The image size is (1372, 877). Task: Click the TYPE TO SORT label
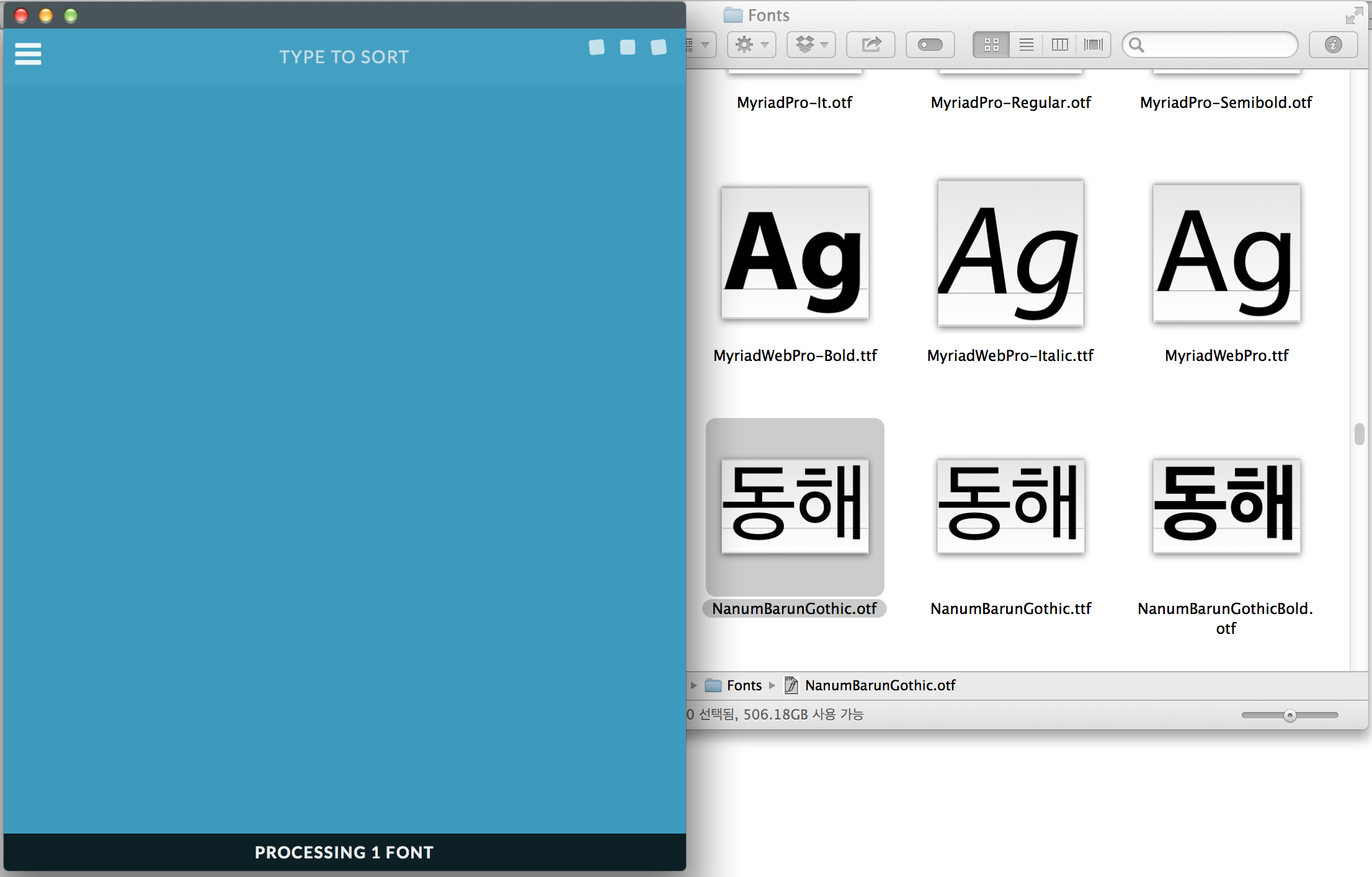click(344, 57)
